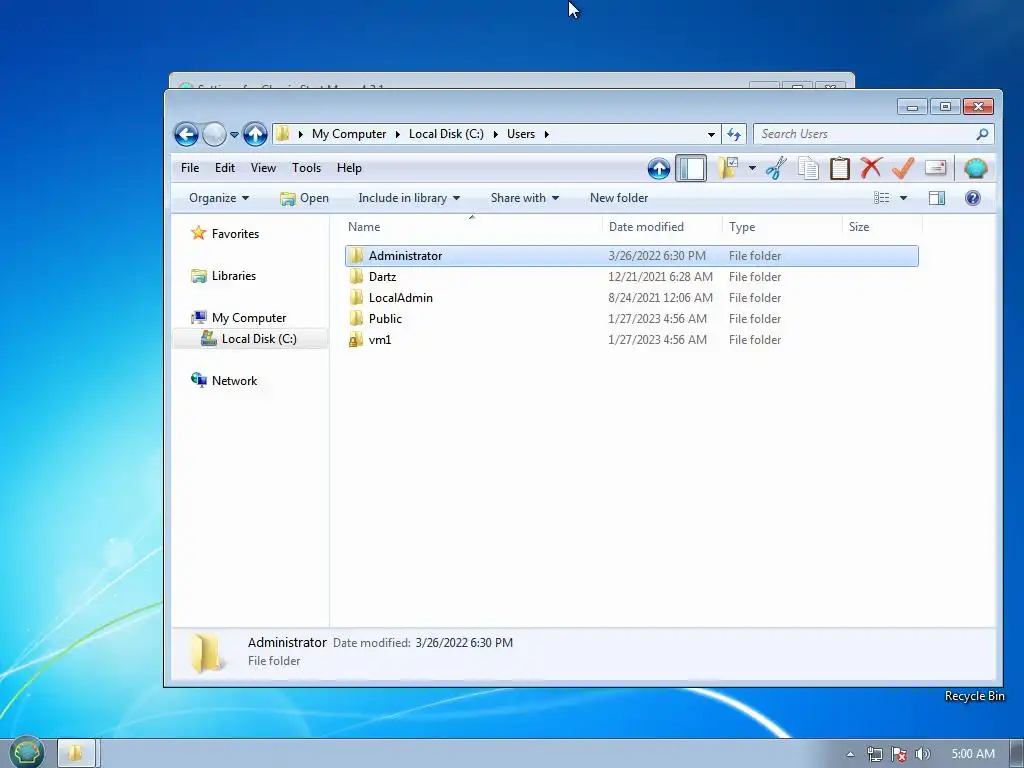This screenshot has height=768, width=1024.
Task: Select Network in the navigation pane
Action: pyautogui.click(x=234, y=381)
